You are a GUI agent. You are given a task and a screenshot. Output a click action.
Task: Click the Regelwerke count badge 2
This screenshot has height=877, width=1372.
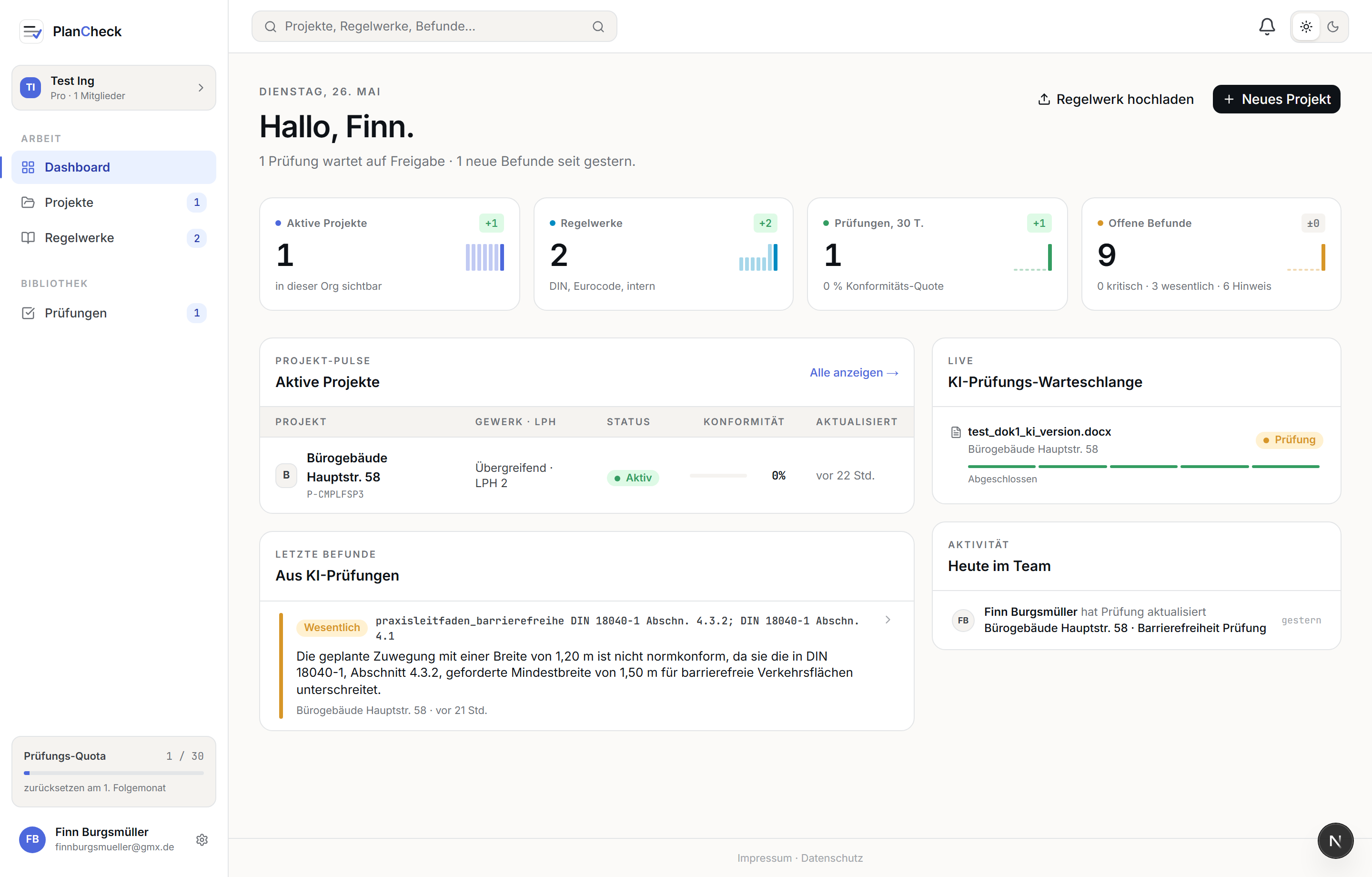[x=197, y=238]
